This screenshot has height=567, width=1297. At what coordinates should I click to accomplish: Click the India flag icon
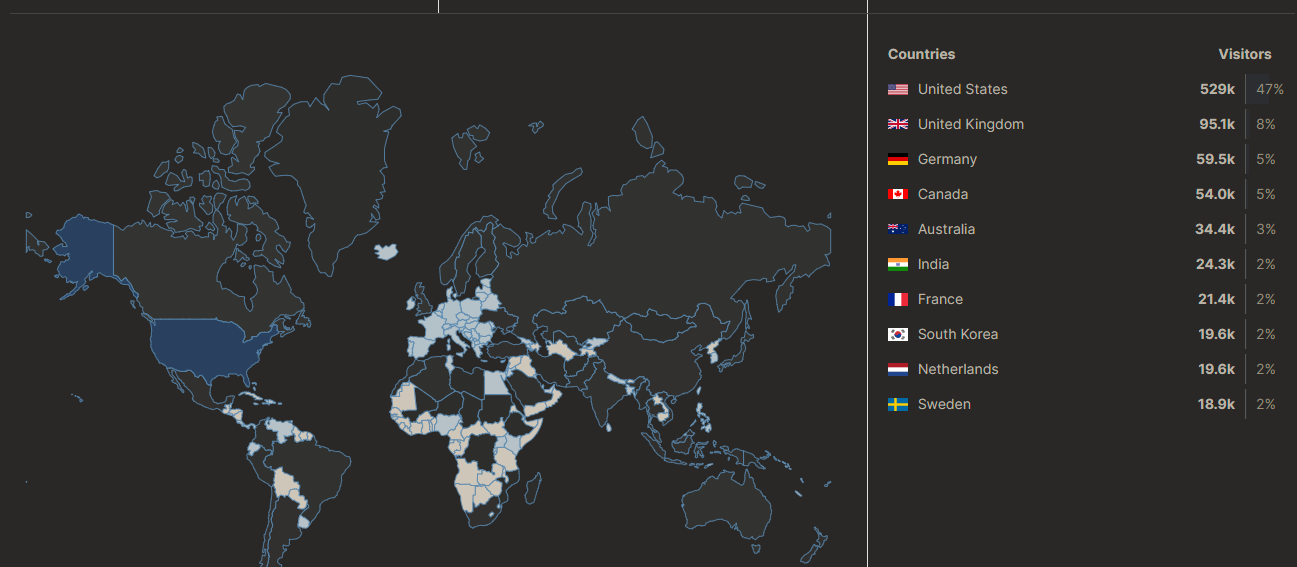[897, 264]
